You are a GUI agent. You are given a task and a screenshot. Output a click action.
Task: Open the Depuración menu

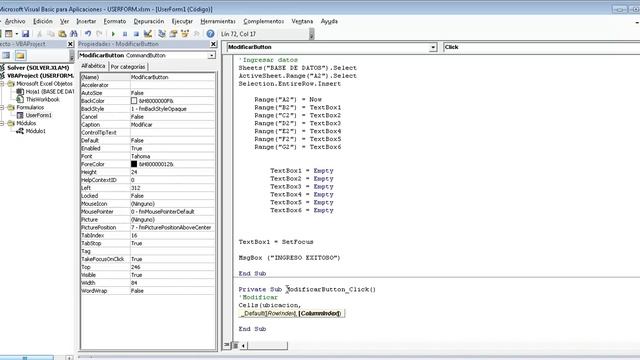149,21
